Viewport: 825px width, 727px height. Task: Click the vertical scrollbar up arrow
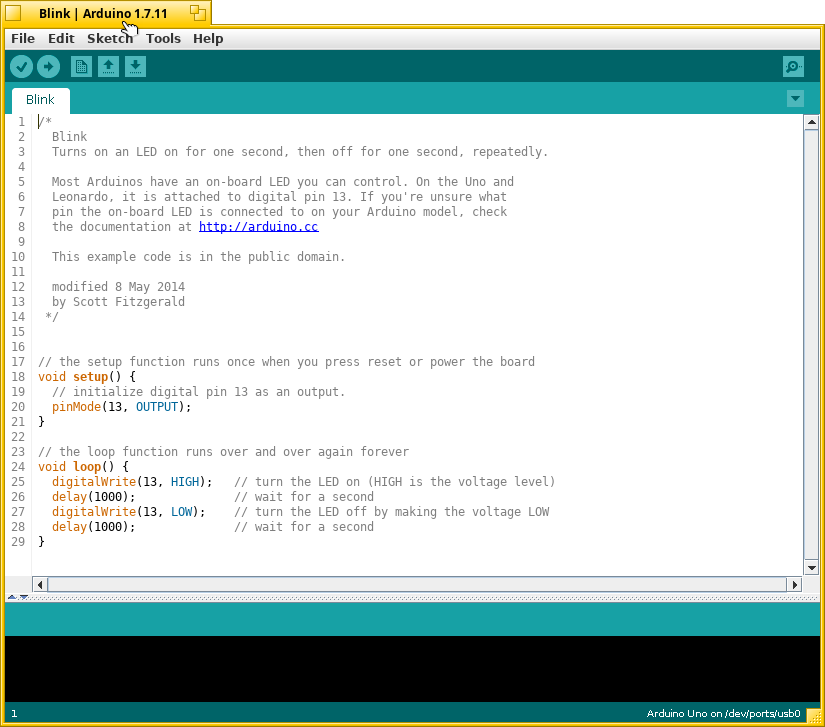(811, 122)
